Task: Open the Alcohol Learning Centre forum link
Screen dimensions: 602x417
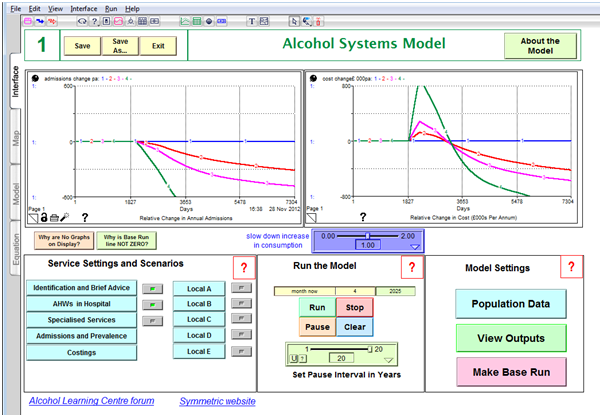Action: [x=91, y=401]
